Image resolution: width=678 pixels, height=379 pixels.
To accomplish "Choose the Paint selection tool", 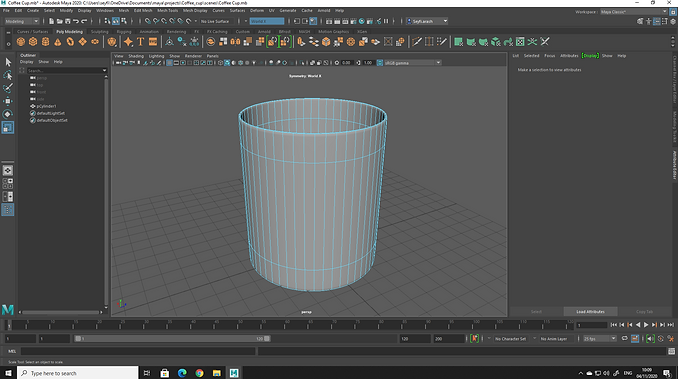I will click(x=8, y=88).
